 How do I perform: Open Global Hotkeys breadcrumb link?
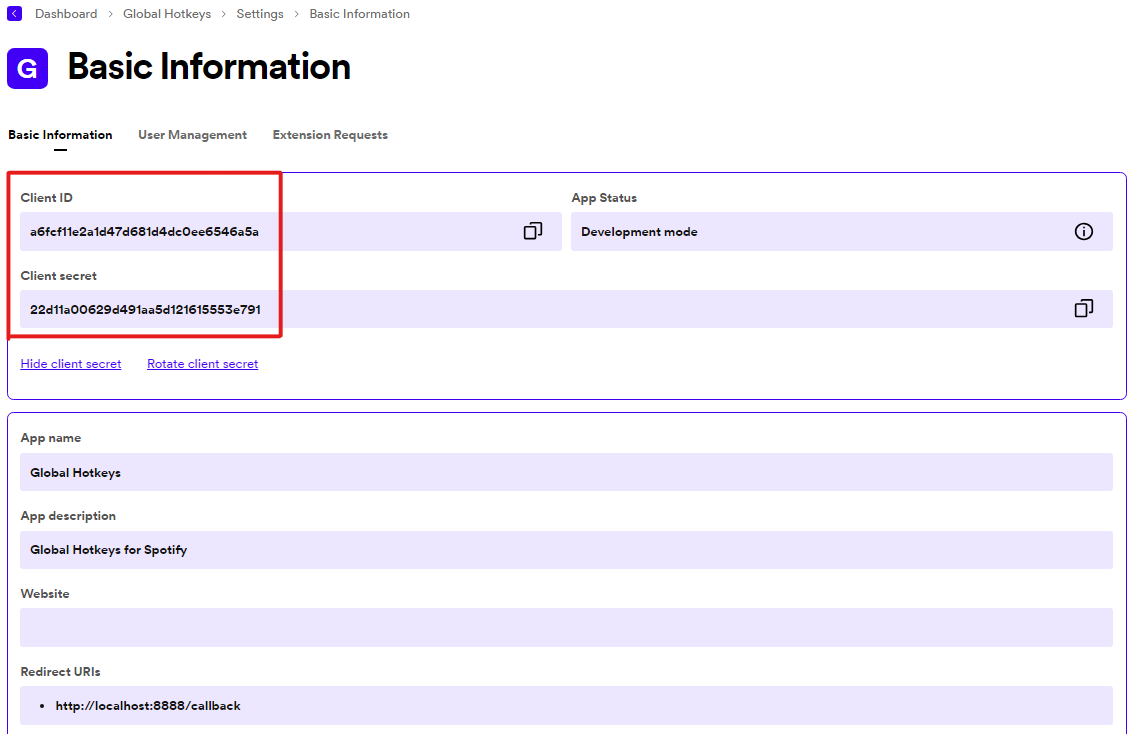[166, 14]
